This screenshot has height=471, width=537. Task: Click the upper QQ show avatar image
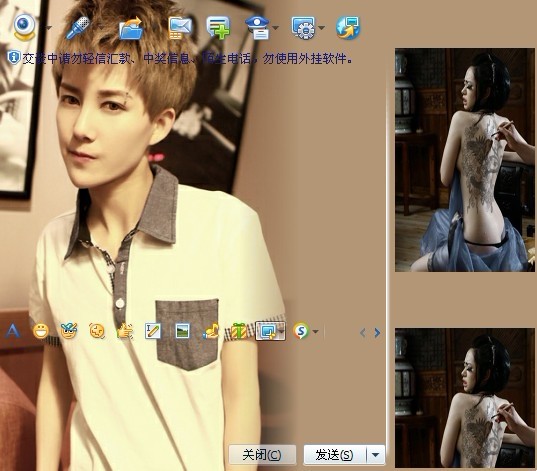pos(465,160)
